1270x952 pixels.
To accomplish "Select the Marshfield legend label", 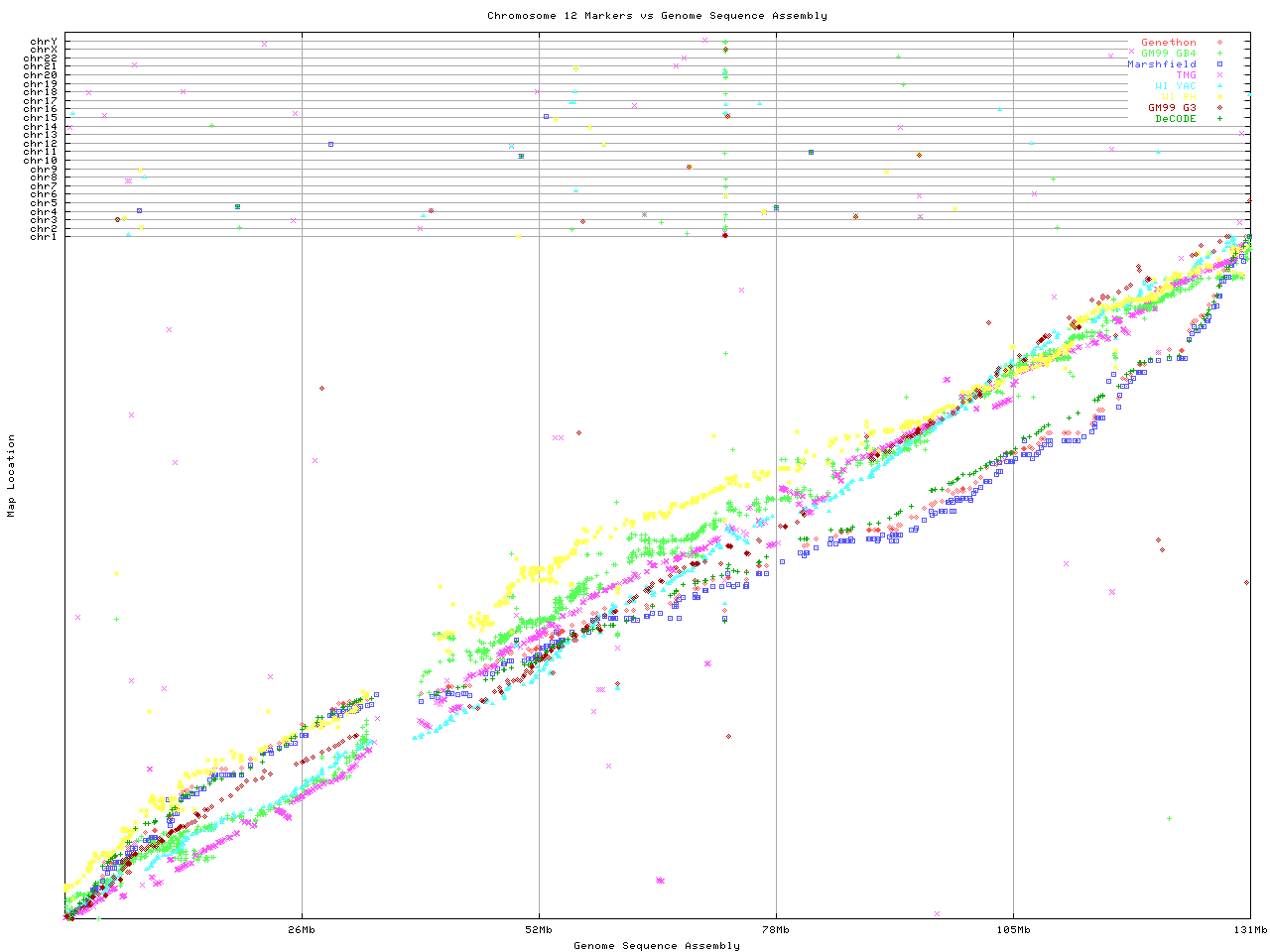I will 1161,64.
